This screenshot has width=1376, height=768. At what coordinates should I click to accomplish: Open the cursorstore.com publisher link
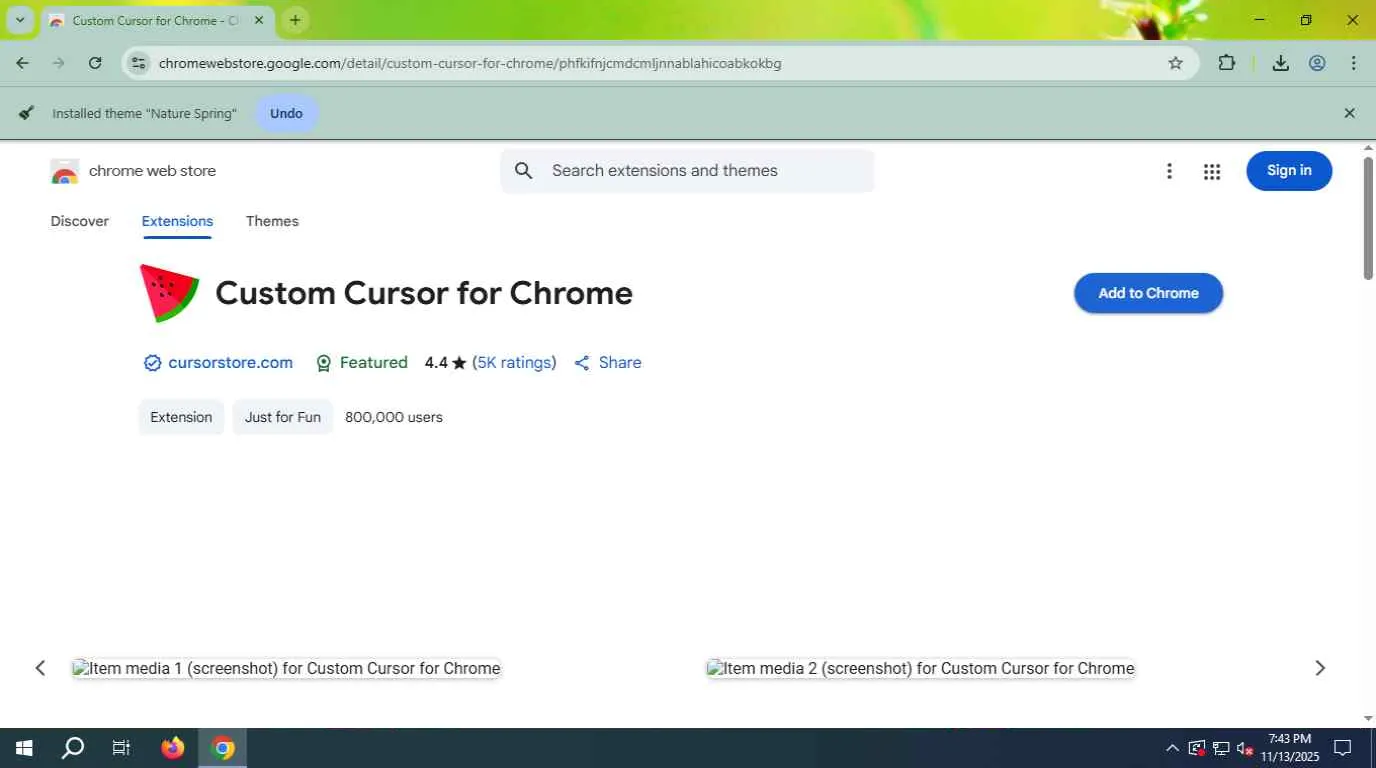point(230,363)
